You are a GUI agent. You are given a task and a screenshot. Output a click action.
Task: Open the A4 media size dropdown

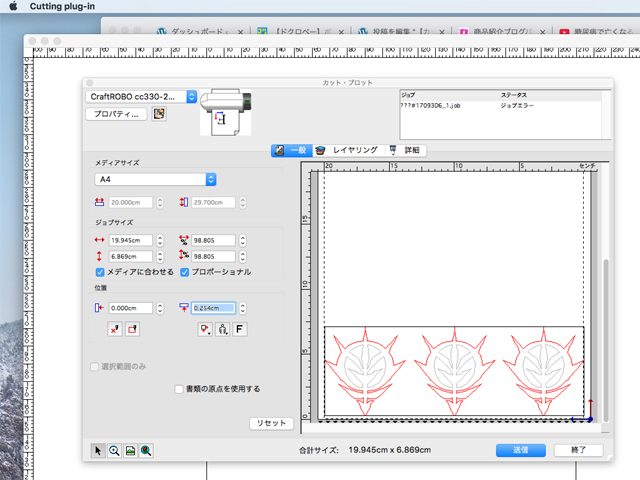[x=156, y=179]
